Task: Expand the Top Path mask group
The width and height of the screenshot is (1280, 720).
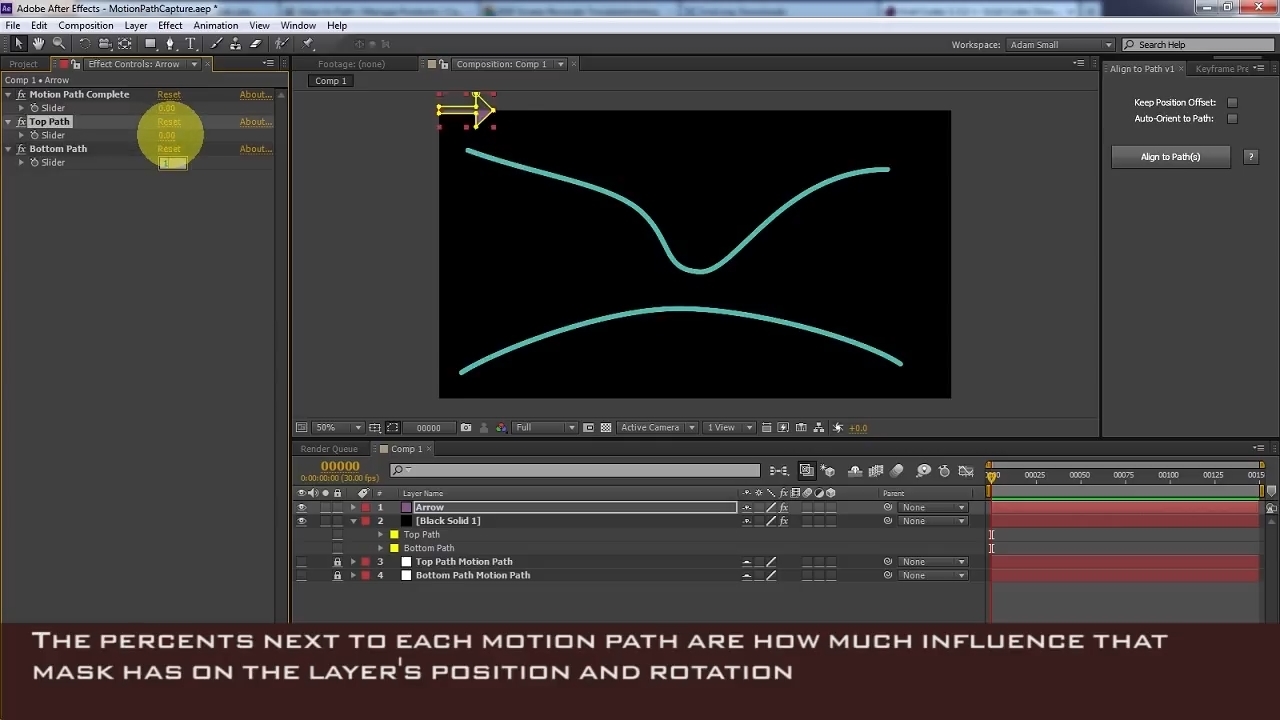Action: click(380, 535)
